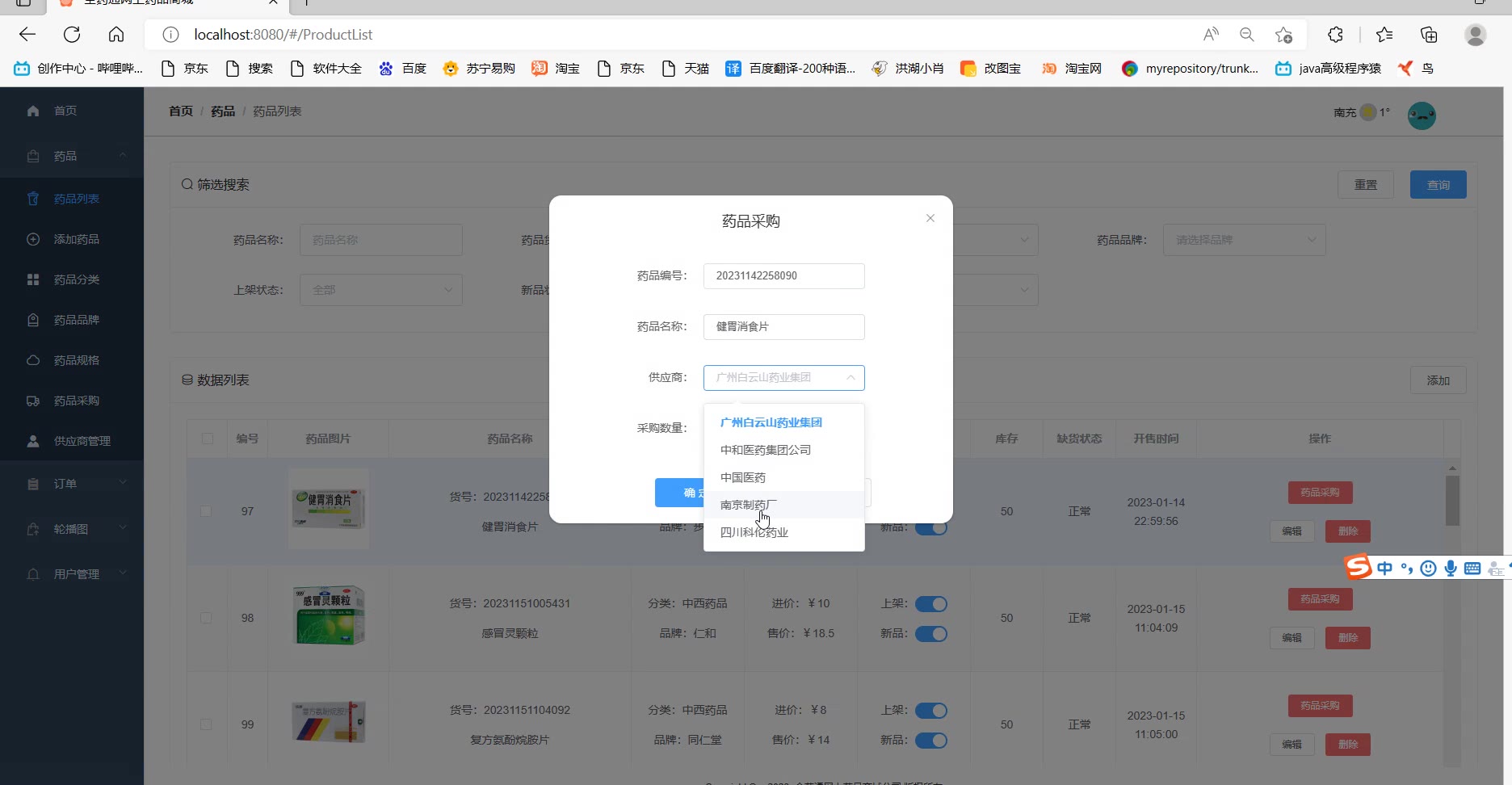Toggle the 新品 switch for 健胃消食片 row
Image resolution: width=1512 pixels, height=785 pixels.
(931, 528)
